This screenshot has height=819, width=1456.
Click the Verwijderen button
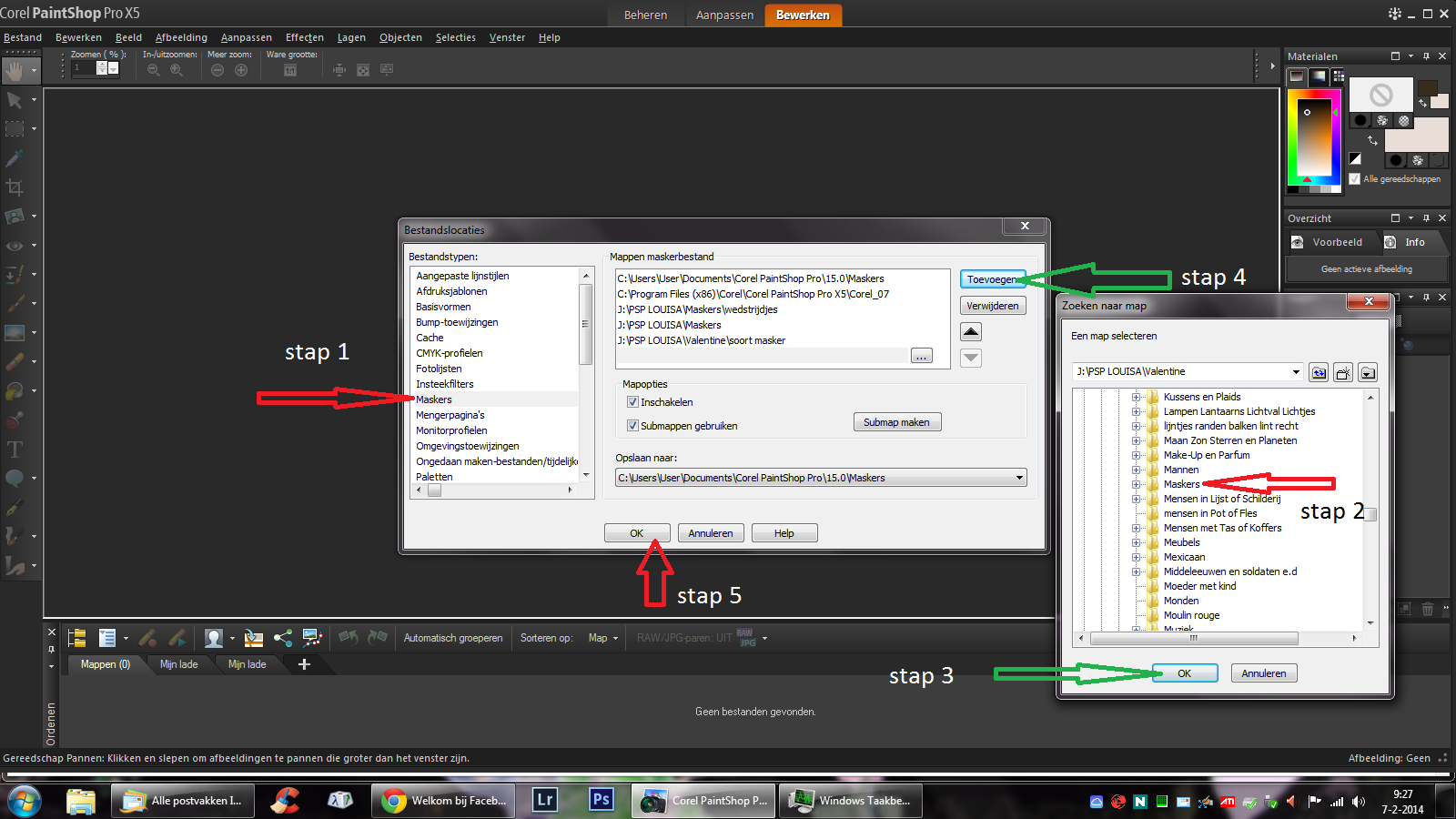point(993,306)
